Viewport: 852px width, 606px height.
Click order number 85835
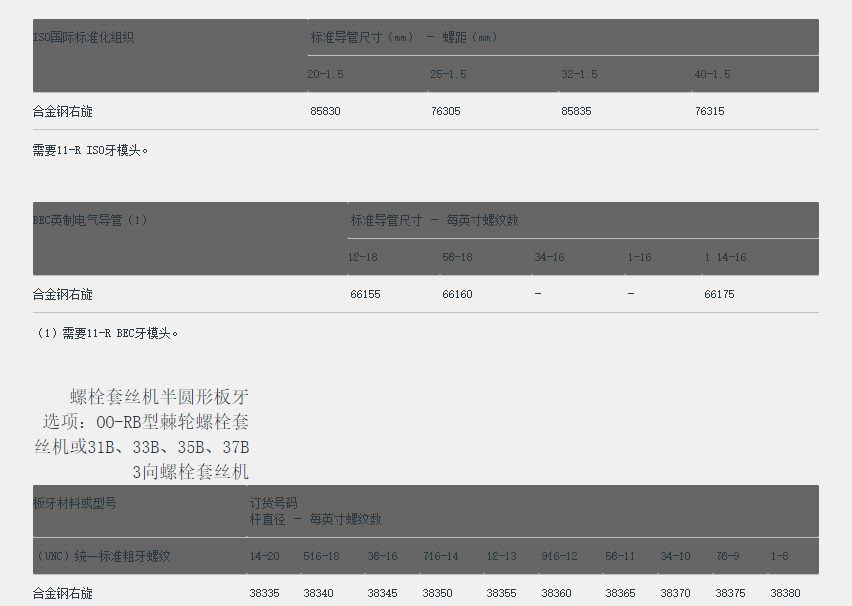coord(576,111)
